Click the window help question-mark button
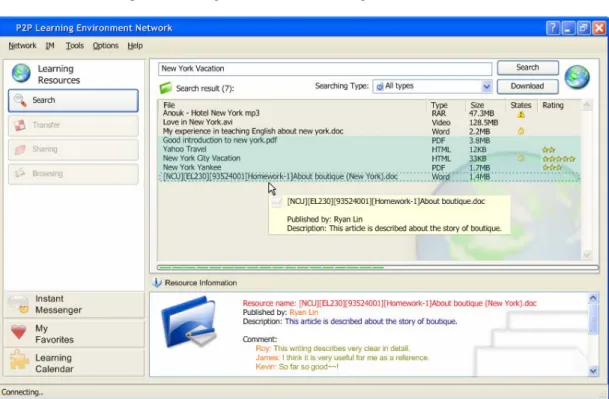Image resolution: width=609 pixels, height=399 pixels. (553, 28)
